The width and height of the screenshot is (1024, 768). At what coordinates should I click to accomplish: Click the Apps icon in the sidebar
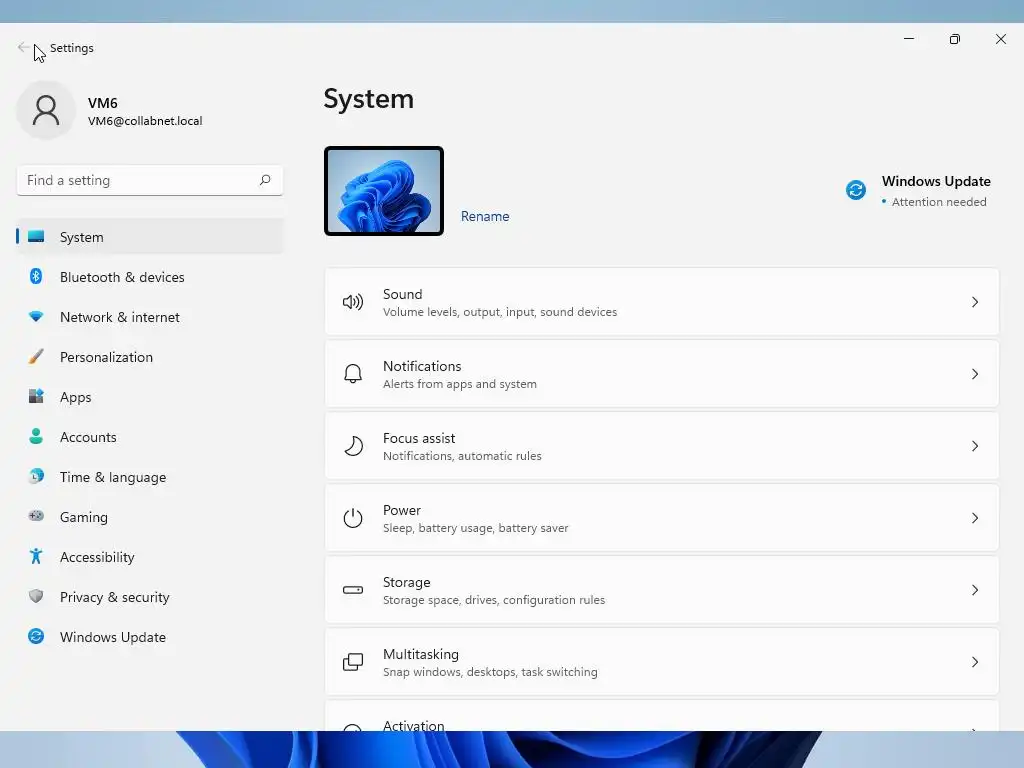(x=36, y=396)
